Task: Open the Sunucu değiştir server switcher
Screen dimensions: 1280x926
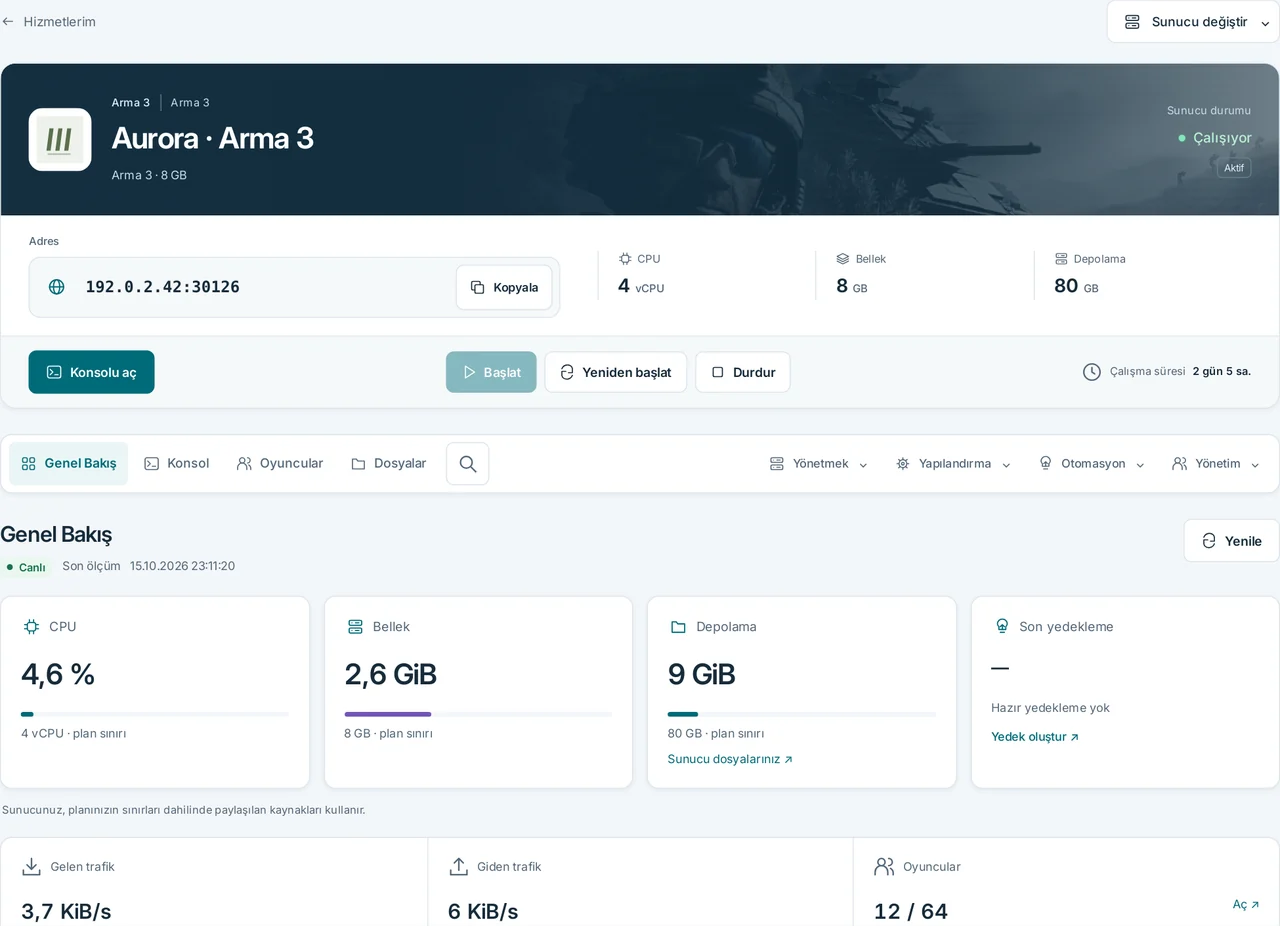Action: pyautogui.click(x=1193, y=22)
